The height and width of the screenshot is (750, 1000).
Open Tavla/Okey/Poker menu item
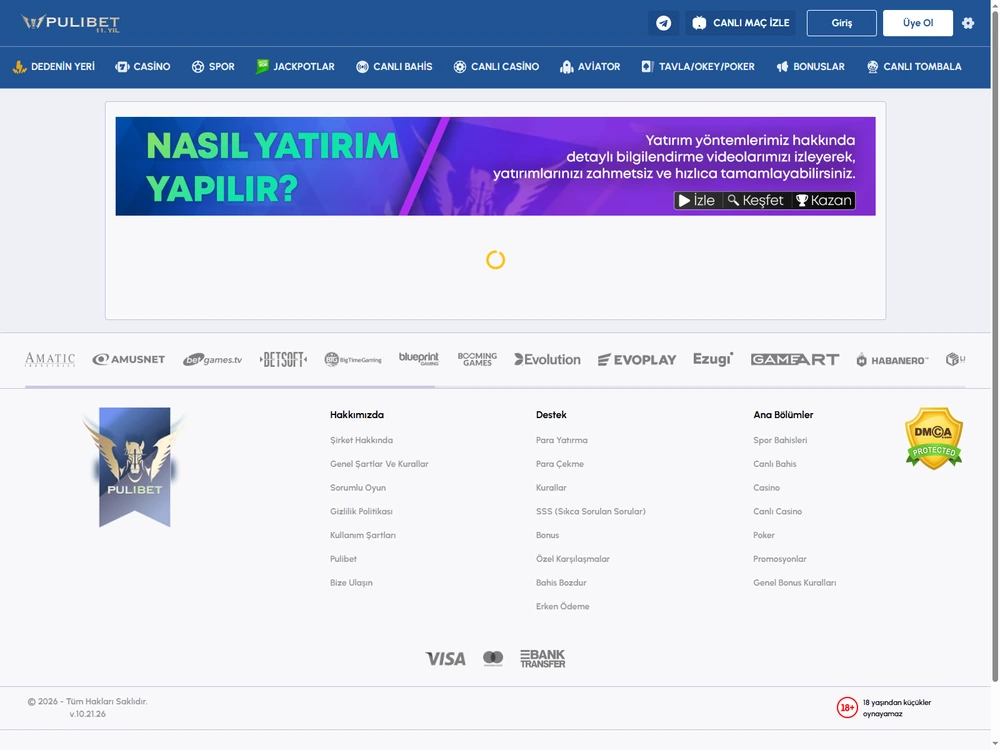pyautogui.click(x=698, y=66)
